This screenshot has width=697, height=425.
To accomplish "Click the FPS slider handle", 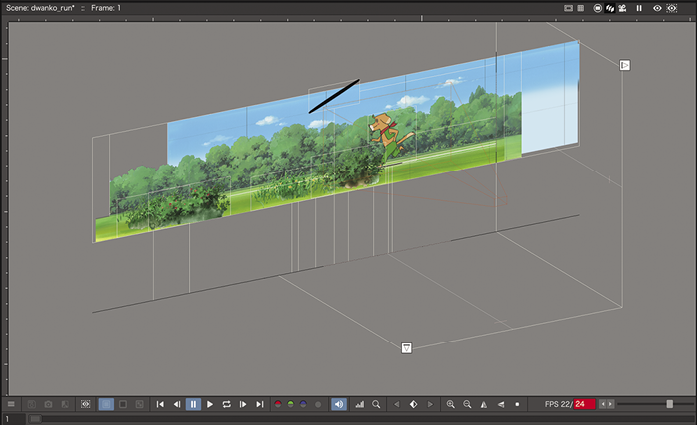I will [x=669, y=404].
